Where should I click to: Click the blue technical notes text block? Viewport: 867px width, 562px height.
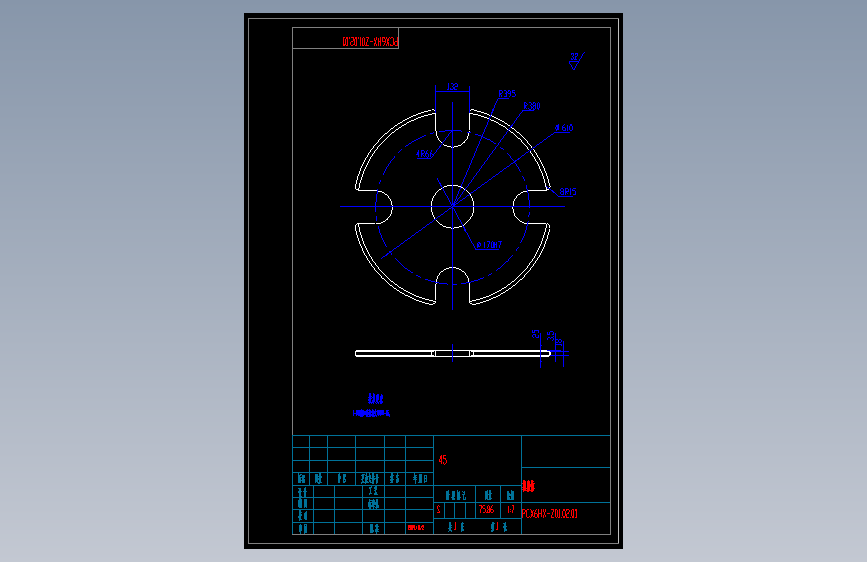372,405
